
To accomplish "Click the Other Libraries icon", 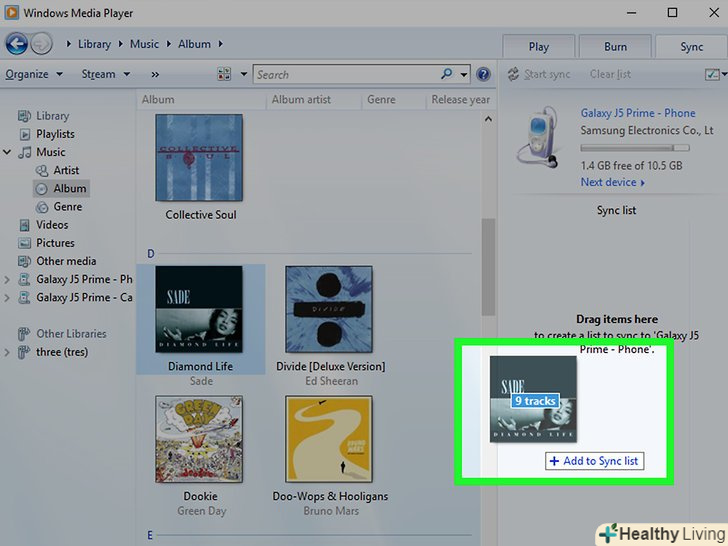I will tap(24, 334).
